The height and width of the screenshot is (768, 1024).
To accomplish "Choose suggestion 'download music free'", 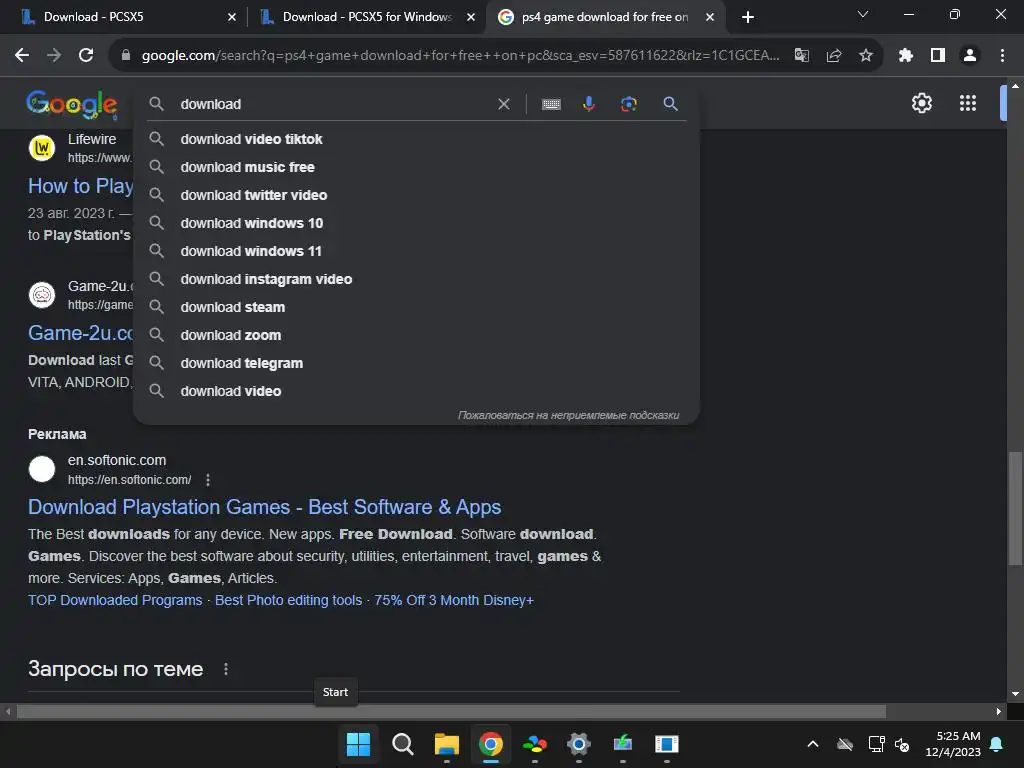I will (x=416, y=167).
